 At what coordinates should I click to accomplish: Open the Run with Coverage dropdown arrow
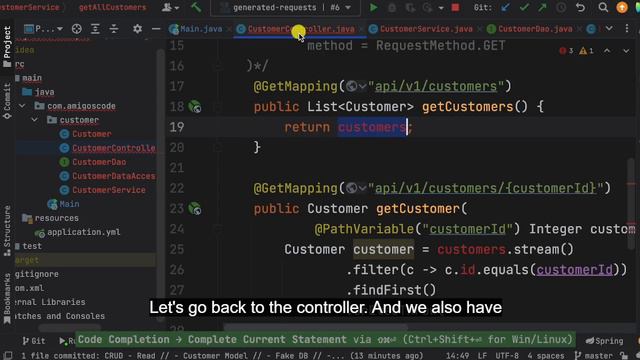[441, 8]
